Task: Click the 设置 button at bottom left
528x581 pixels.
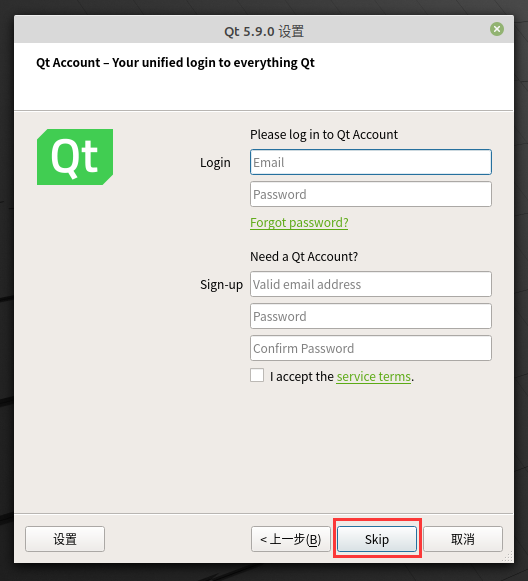Action: pyautogui.click(x=65, y=539)
